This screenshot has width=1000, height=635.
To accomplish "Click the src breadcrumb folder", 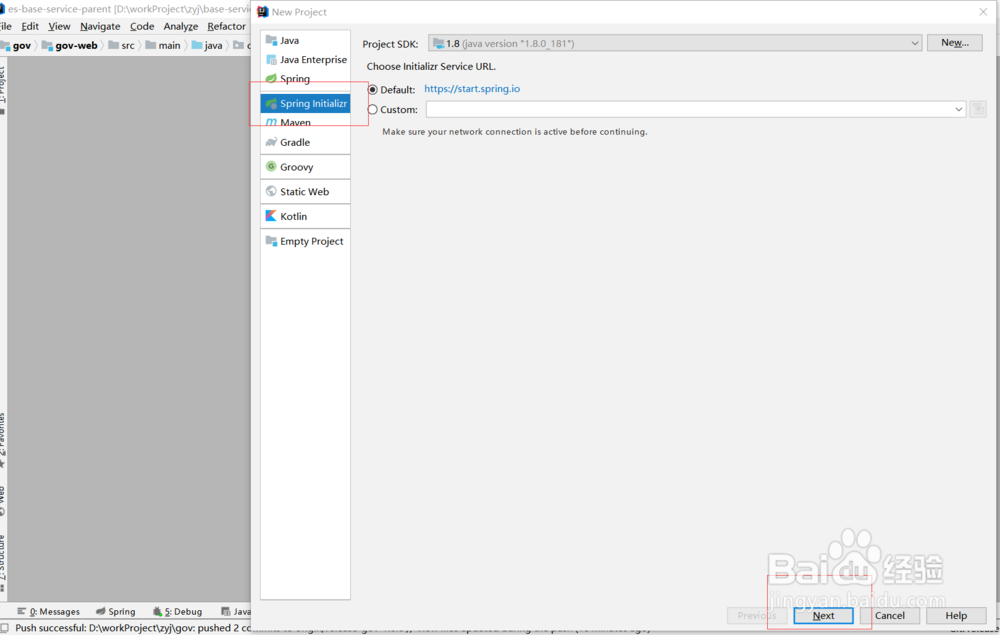I will click(122, 45).
